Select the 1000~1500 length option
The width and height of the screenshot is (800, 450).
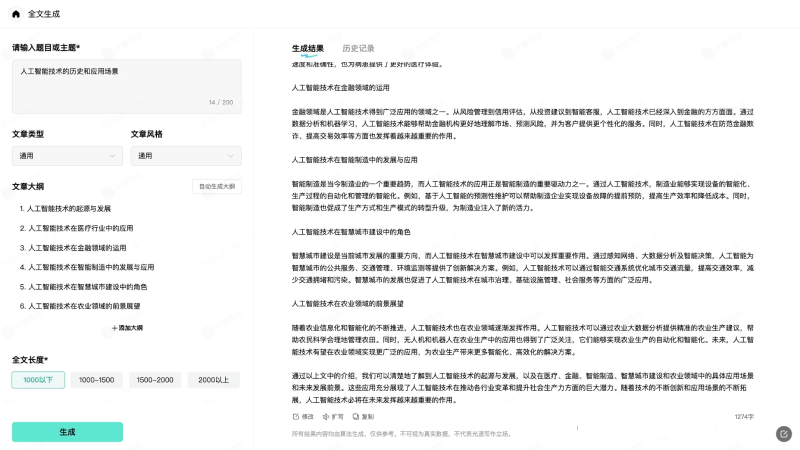[x=97, y=380]
